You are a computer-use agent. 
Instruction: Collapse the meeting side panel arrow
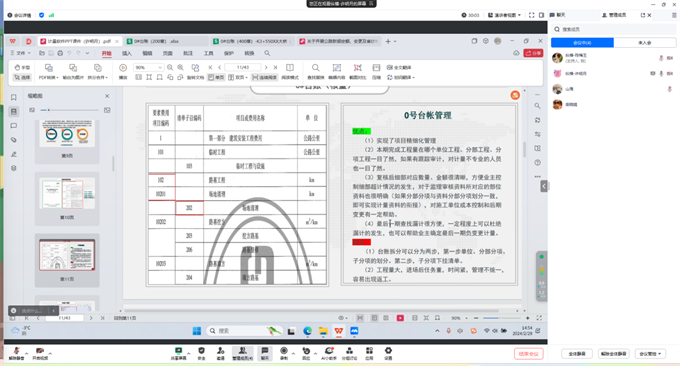[543, 186]
